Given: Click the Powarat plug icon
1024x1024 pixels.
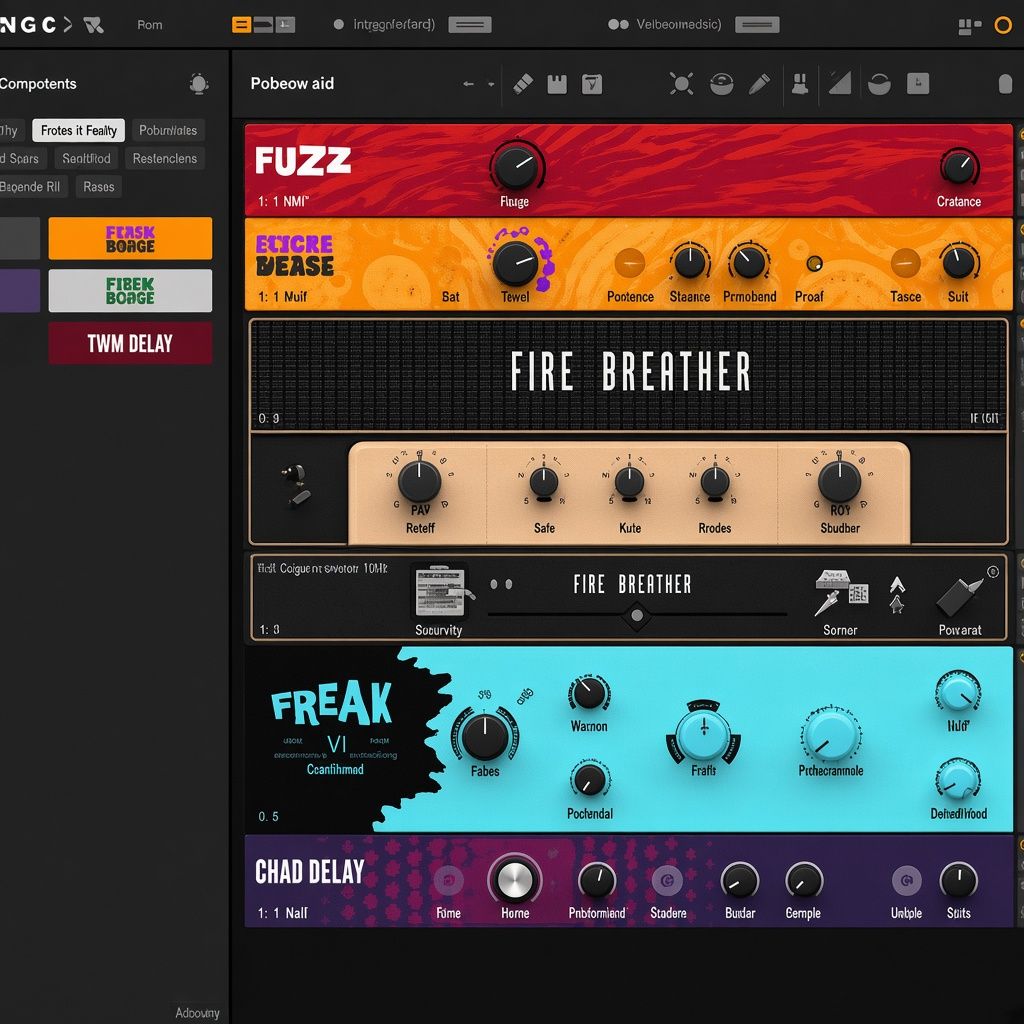Looking at the screenshot, I should pyautogui.click(x=959, y=596).
